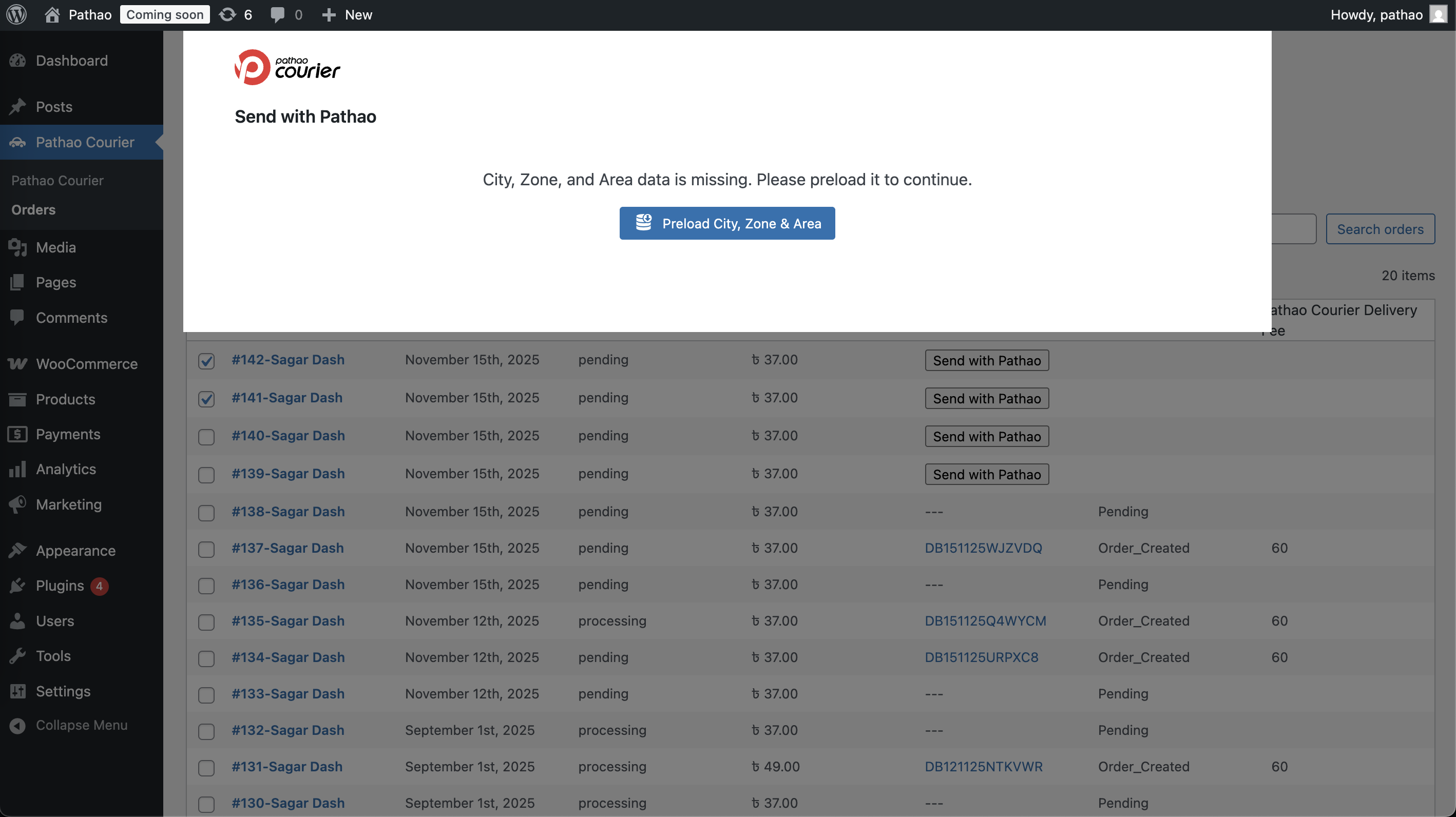Viewport: 1456px width, 817px height.
Task: Click Send with Pathao for order #142
Action: (x=986, y=360)
